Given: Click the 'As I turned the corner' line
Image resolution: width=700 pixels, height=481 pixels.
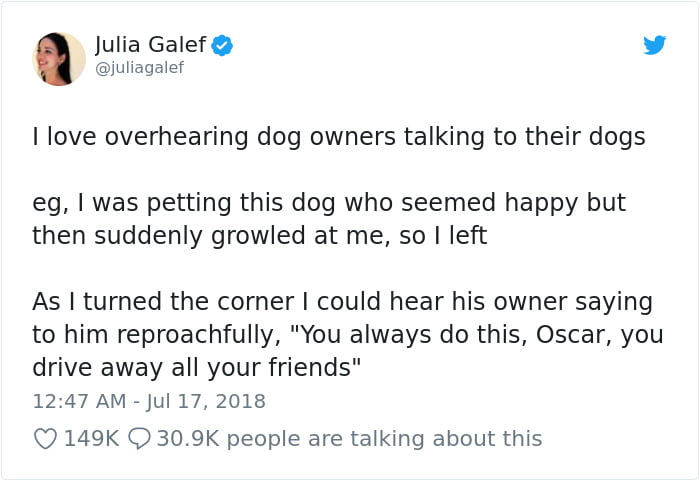Looking at the screenshot, I should click(342, 302).
